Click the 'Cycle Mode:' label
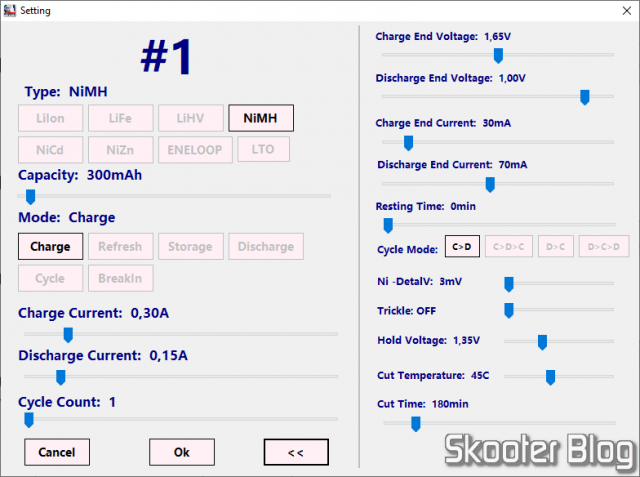The width and height of the screenshot is (640, 477). 407,249
